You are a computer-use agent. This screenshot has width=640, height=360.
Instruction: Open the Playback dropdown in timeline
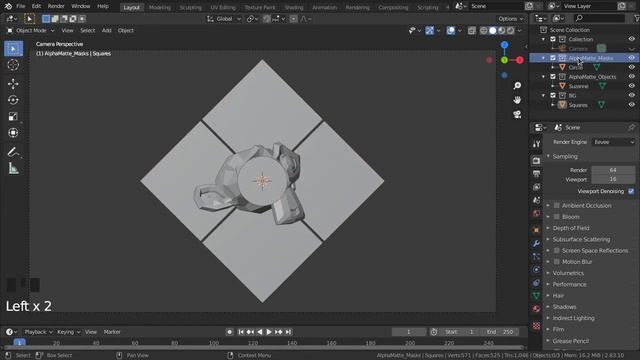[x=38, y=332]
